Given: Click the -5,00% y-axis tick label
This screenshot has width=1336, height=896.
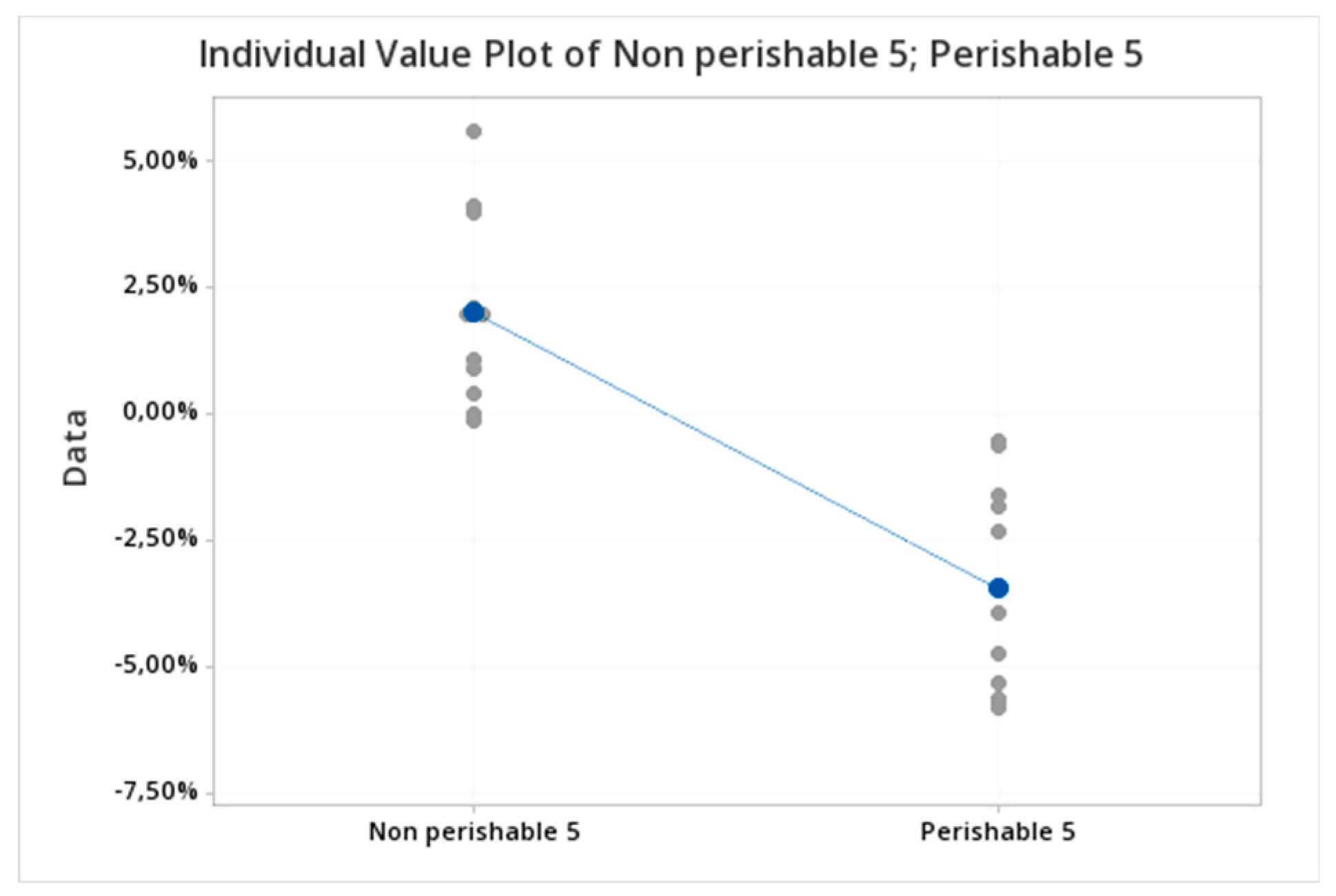Looking at the screenshot, I should pos(156,666).
